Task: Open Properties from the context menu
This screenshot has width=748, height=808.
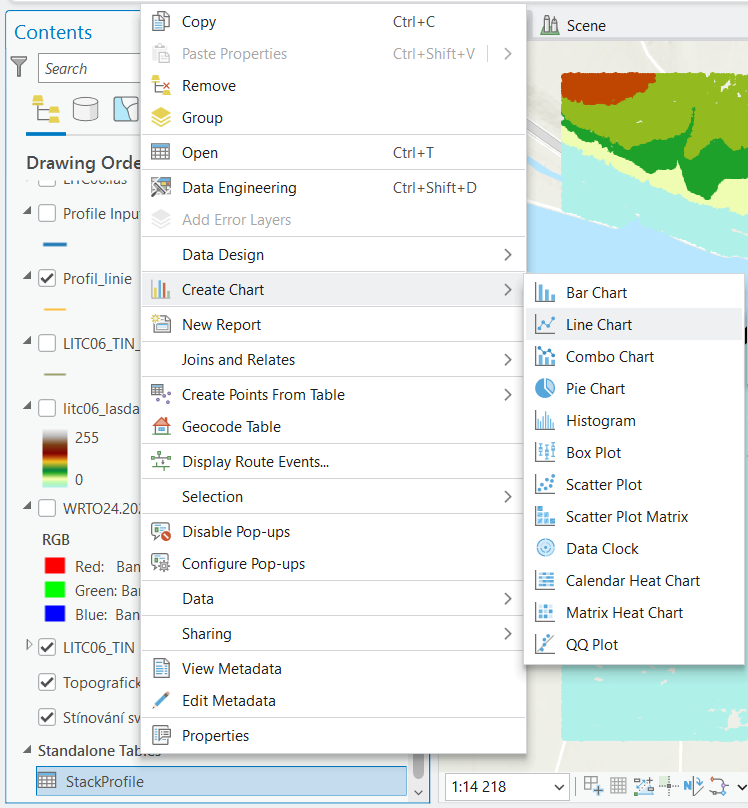Action: 215,736
